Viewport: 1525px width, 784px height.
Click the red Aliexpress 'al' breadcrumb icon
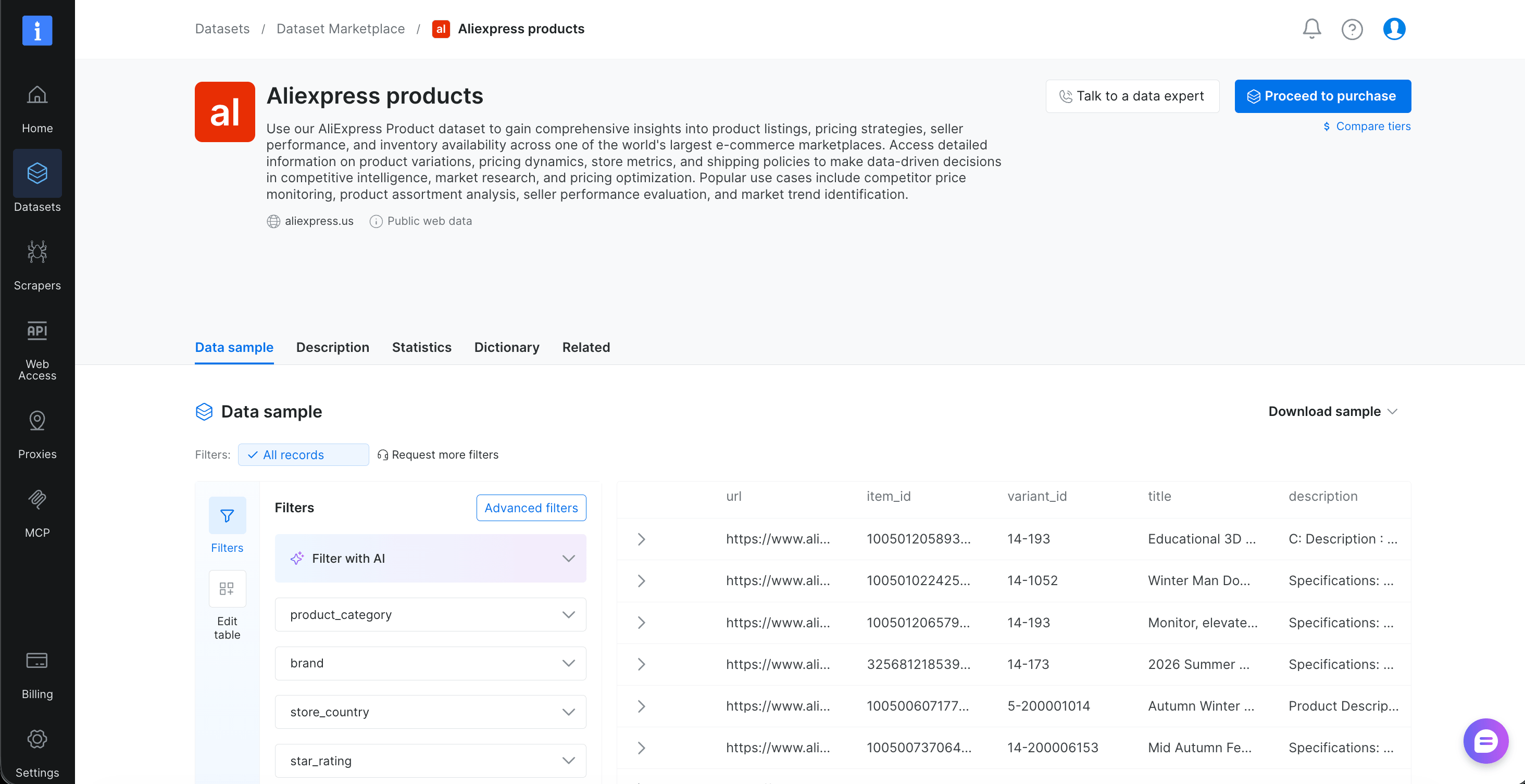441,29
